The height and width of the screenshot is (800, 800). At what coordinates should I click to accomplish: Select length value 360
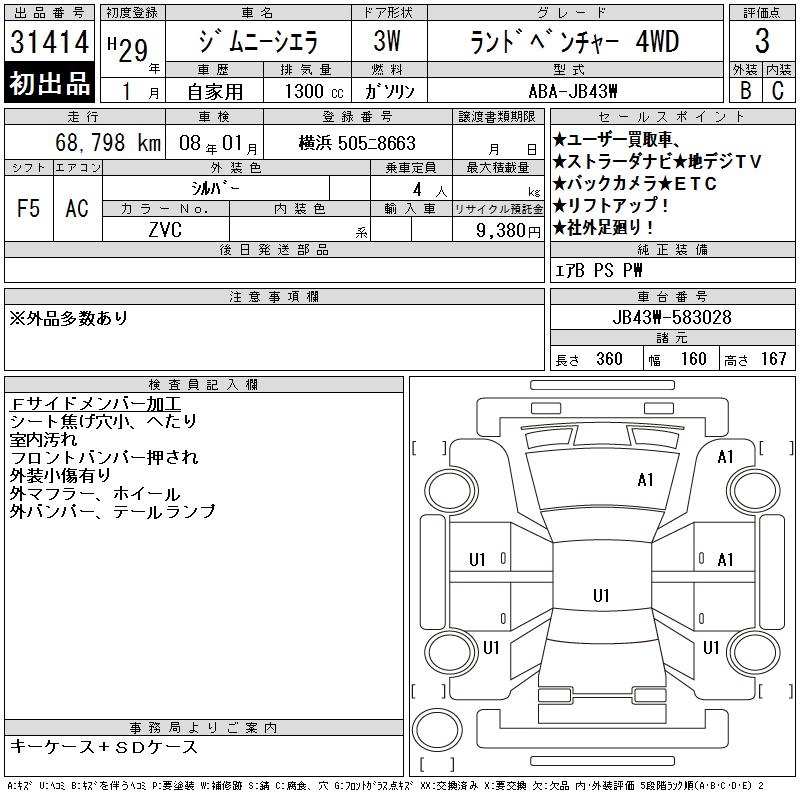(x=609, y=359)
